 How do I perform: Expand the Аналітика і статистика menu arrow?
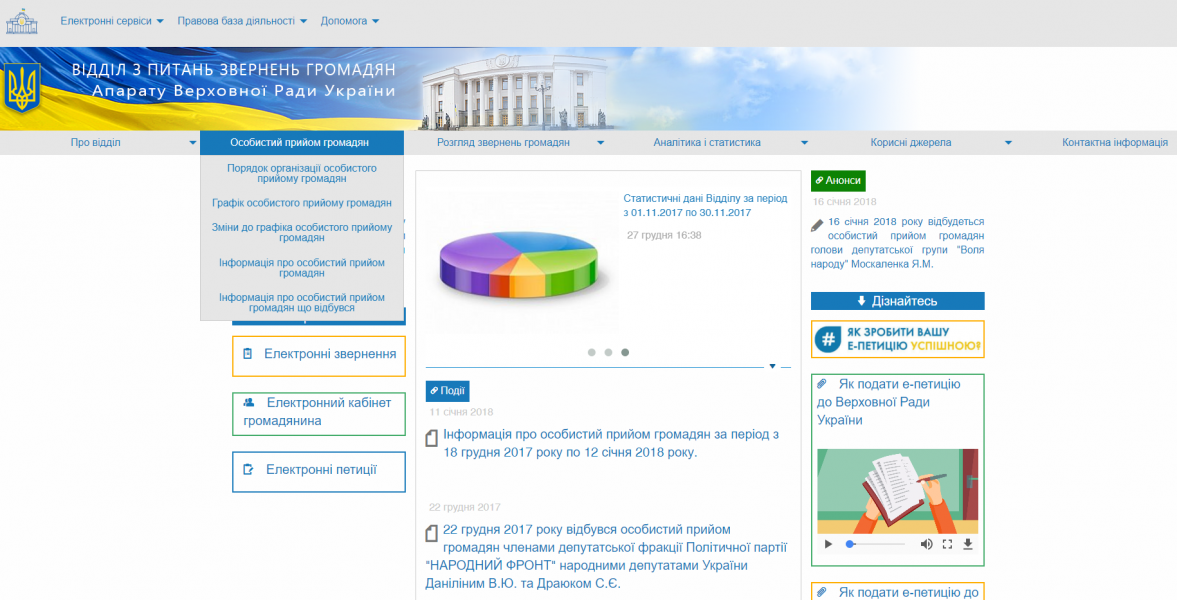[x=804, y=143]
